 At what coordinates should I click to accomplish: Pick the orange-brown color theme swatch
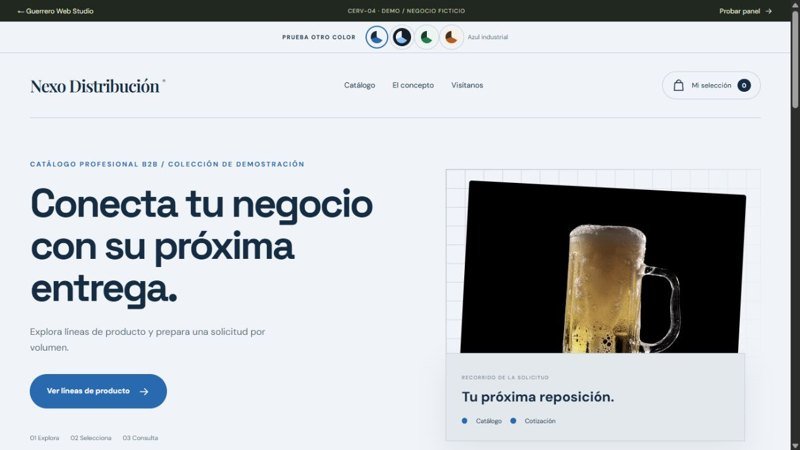coord(451,37)
